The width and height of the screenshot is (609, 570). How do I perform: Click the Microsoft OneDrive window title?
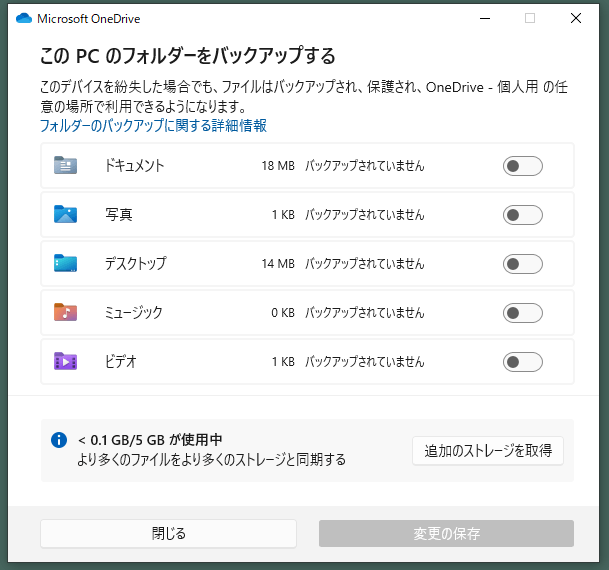coord(89,19)
